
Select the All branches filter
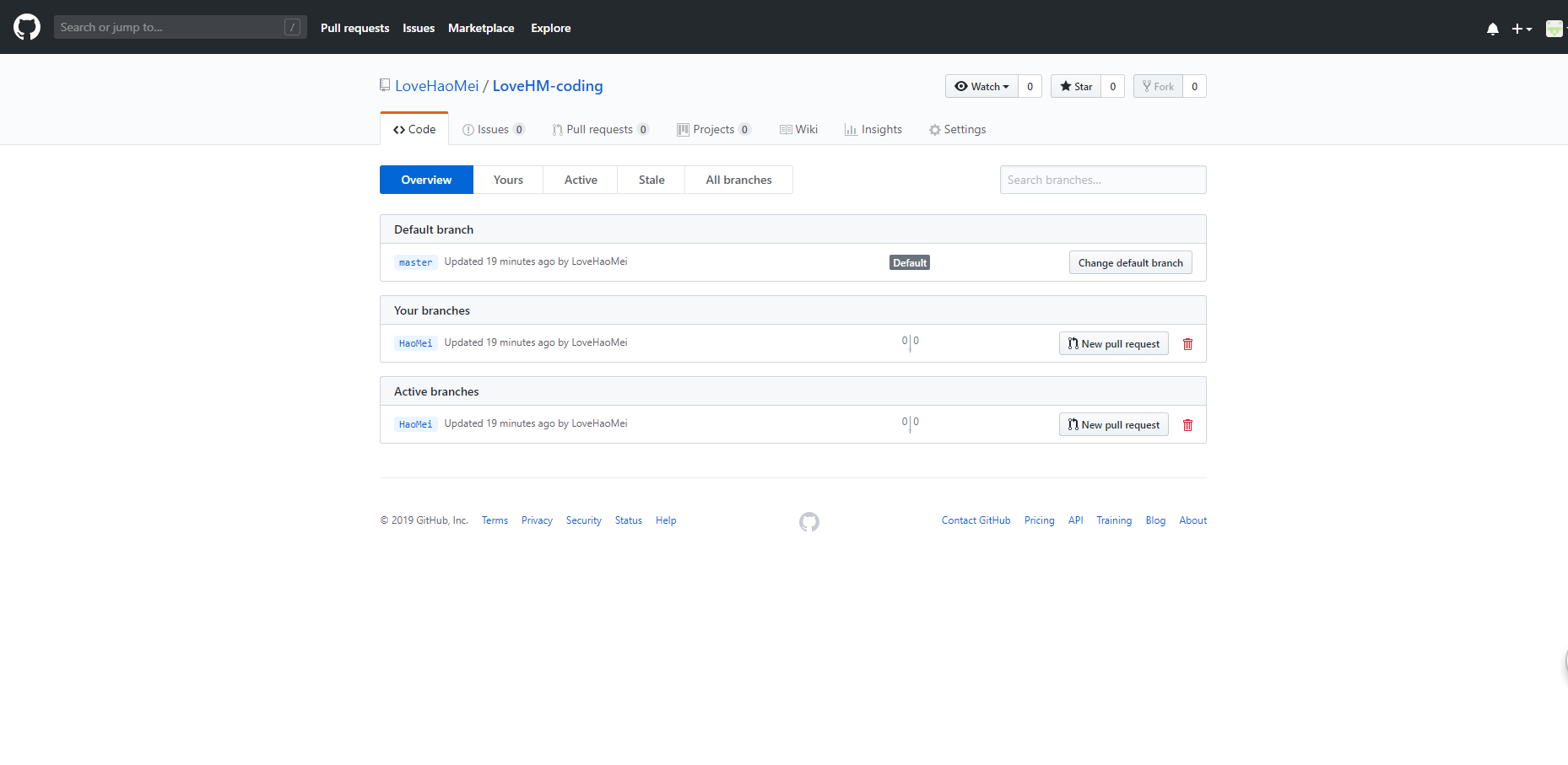(x=738, y=180)
